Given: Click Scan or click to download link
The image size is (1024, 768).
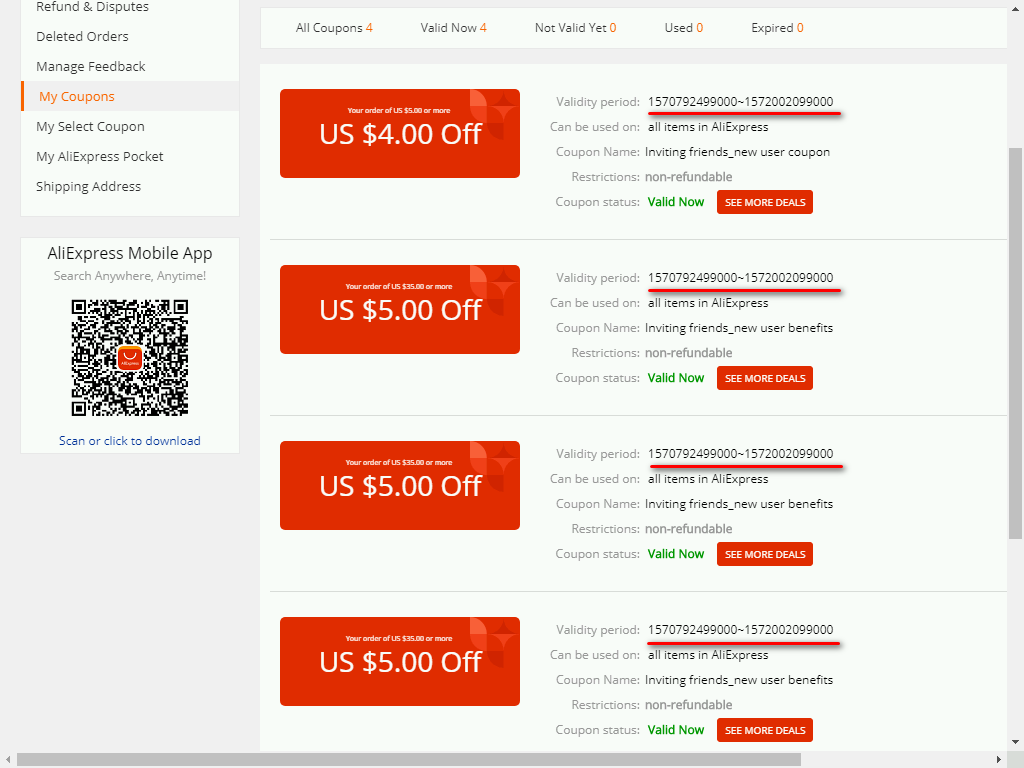Looking at the screenshot, I should (x=130, y=441).
